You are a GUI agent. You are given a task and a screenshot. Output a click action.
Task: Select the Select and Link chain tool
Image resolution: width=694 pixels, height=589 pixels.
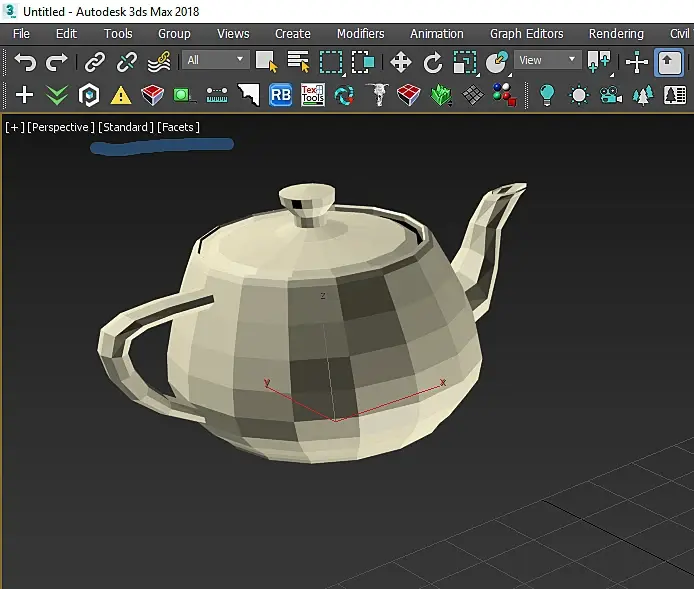click(95, 62)
